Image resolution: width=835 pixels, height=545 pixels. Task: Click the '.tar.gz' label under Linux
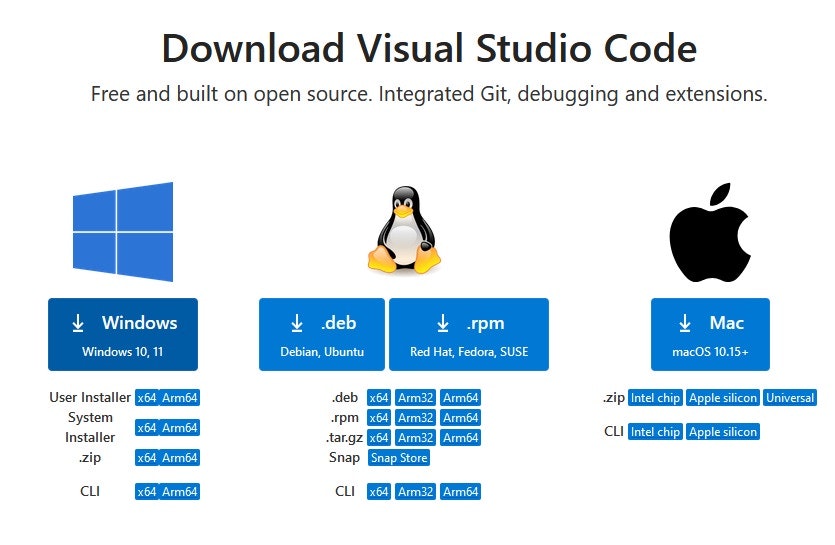345,437
